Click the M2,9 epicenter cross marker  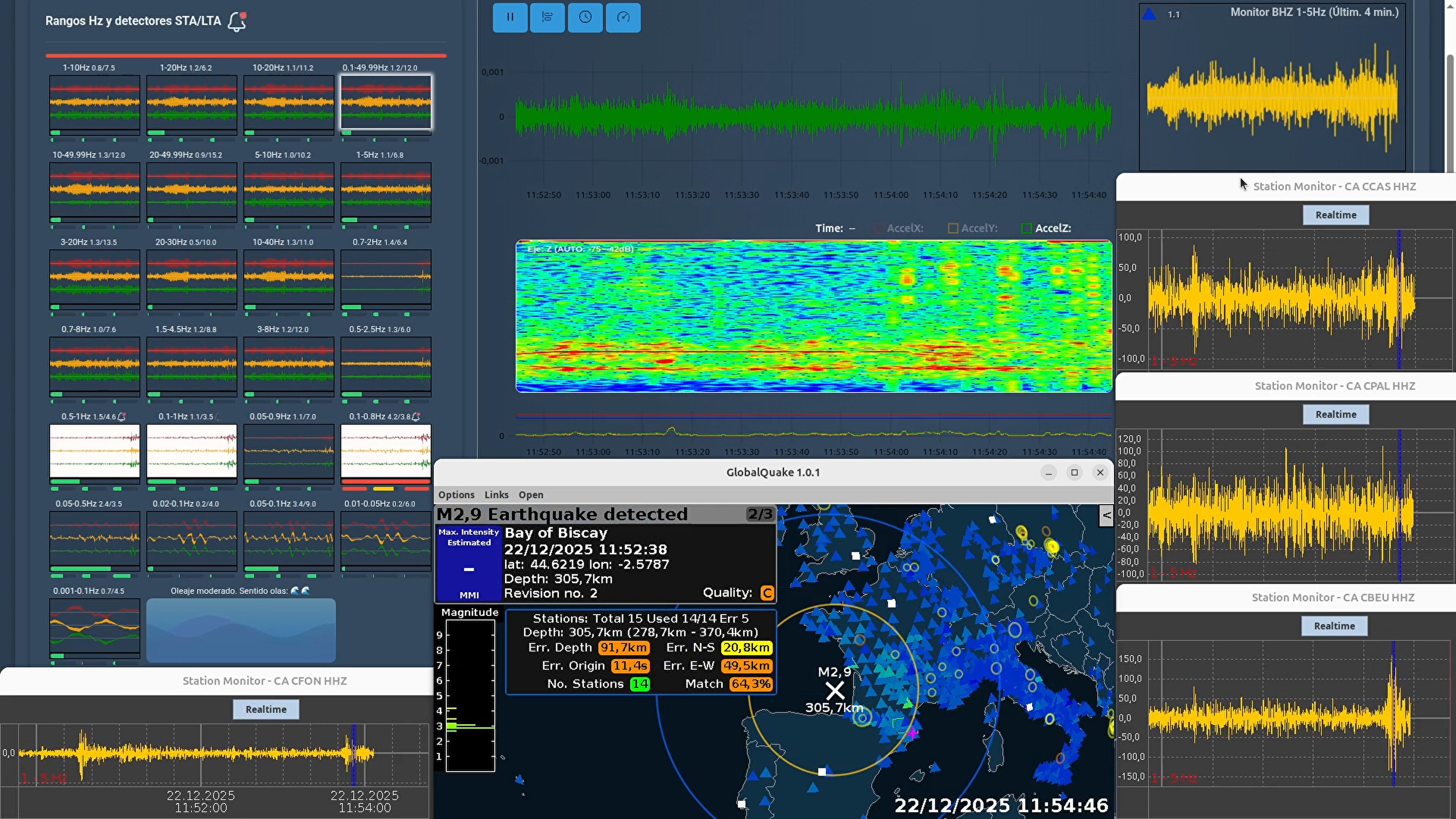click(835, 690)
